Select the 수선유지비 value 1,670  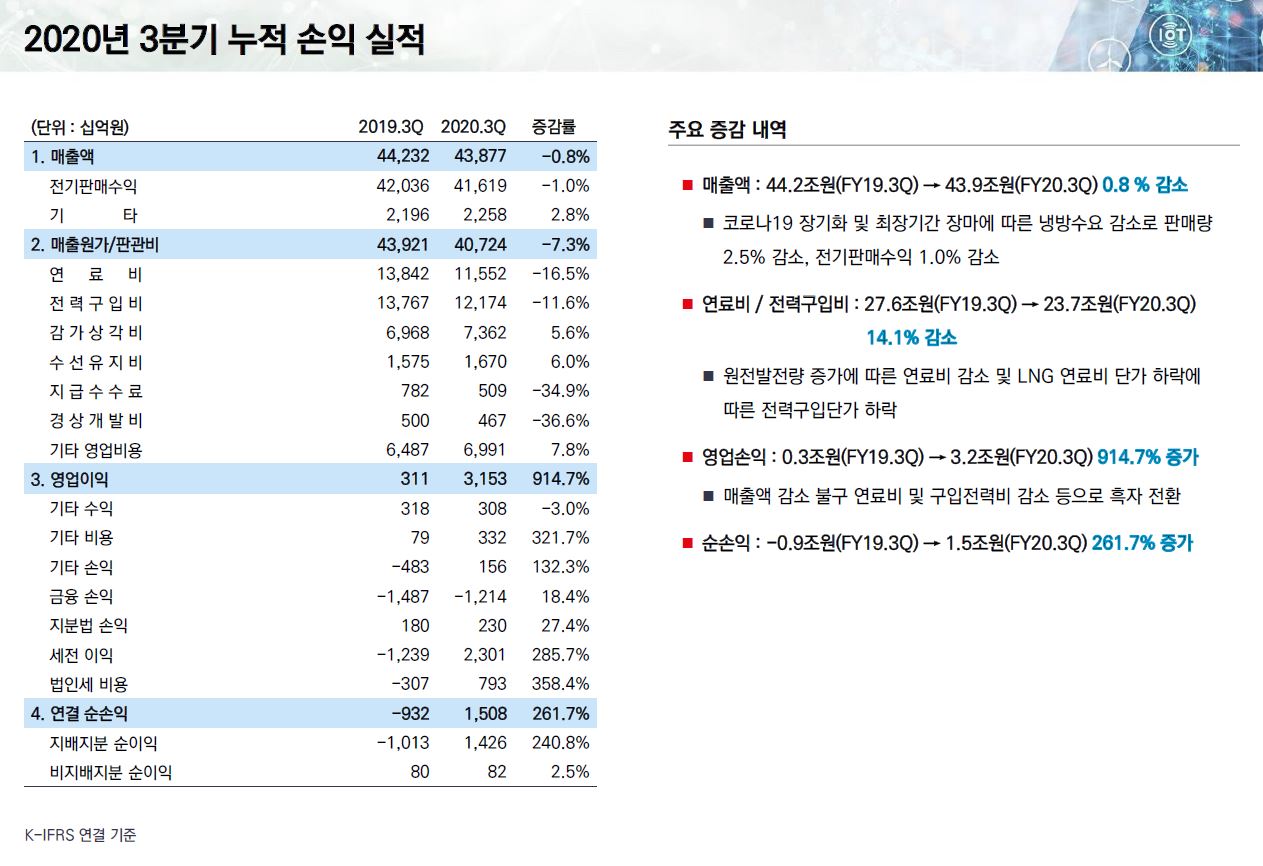click(485, 362)
